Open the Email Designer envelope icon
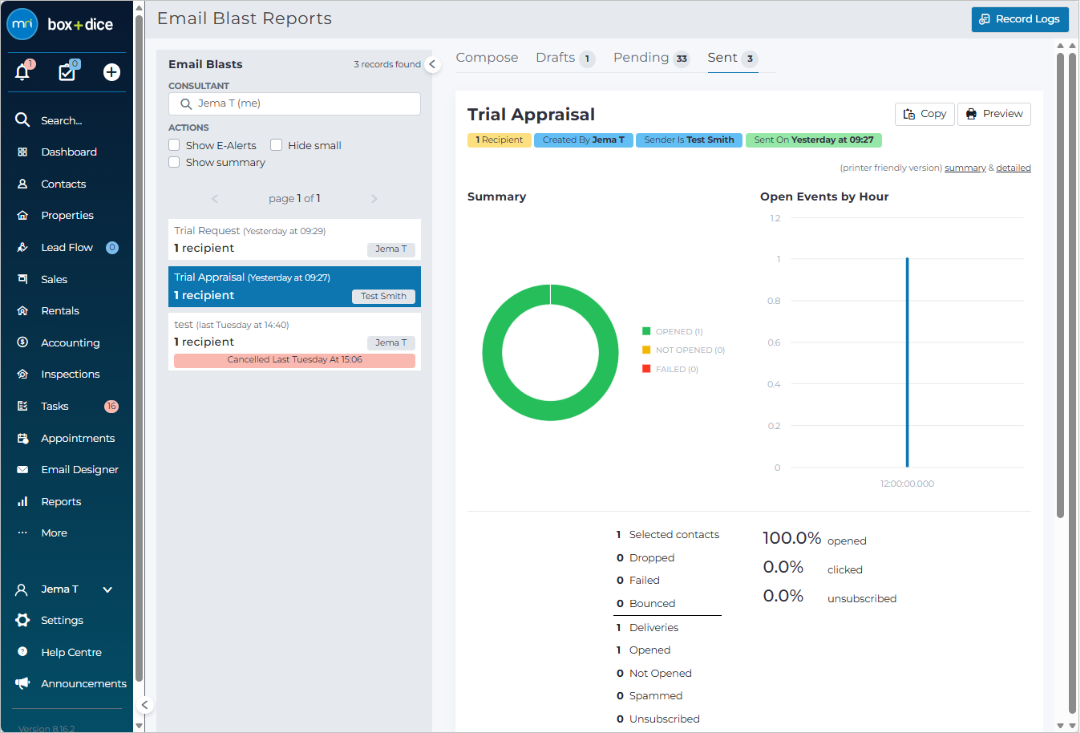This screenshot has width=1080, height=733. point(23,470)
